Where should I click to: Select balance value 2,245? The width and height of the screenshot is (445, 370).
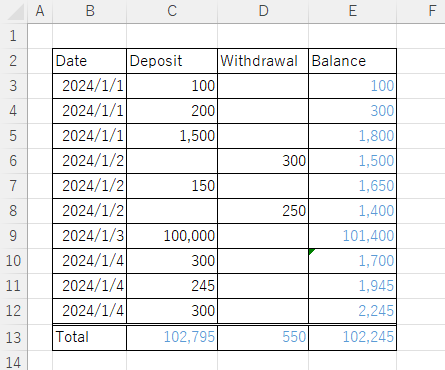(x=353, y=311)
